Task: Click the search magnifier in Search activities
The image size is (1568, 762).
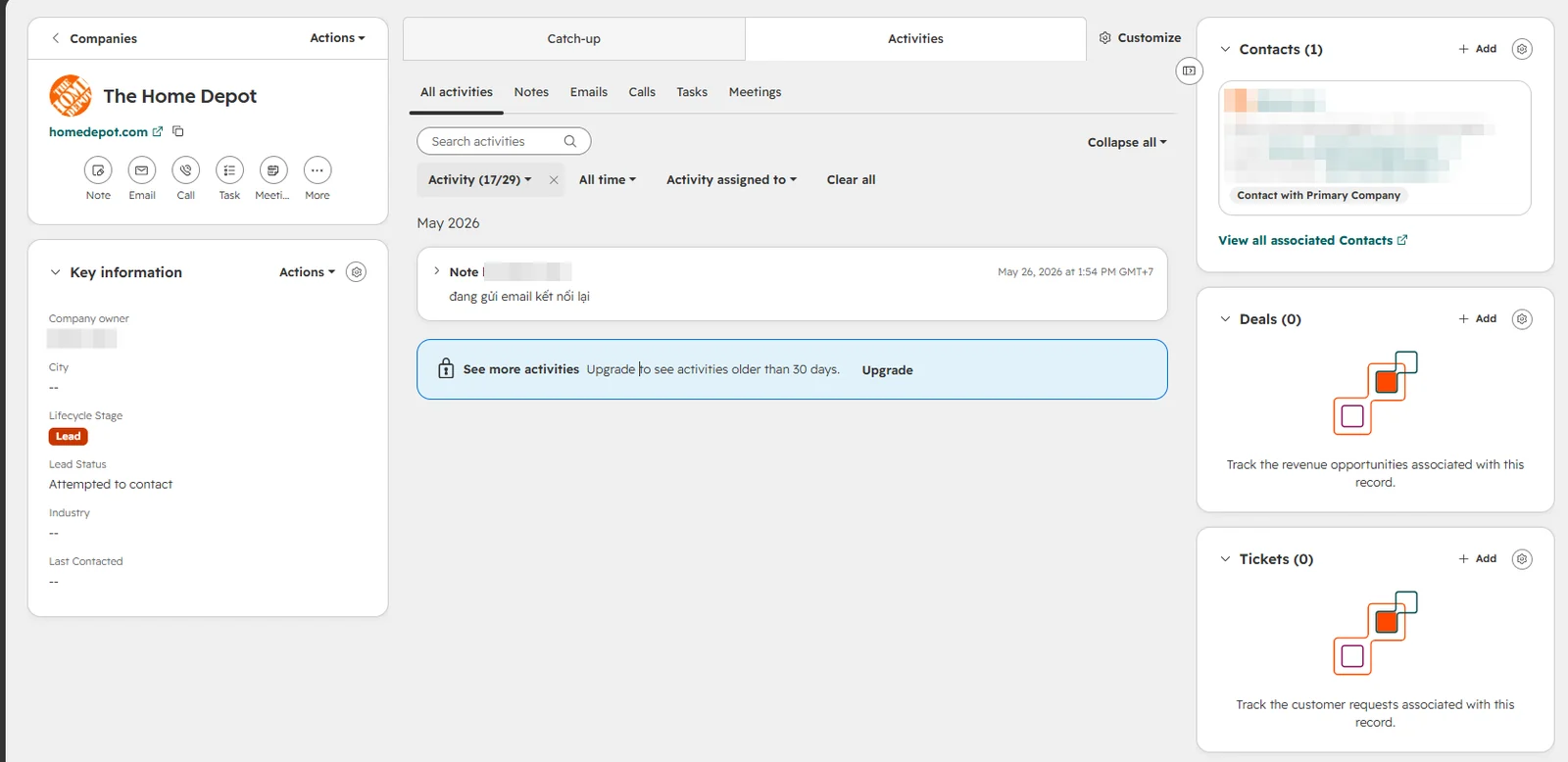Action: 570,141
